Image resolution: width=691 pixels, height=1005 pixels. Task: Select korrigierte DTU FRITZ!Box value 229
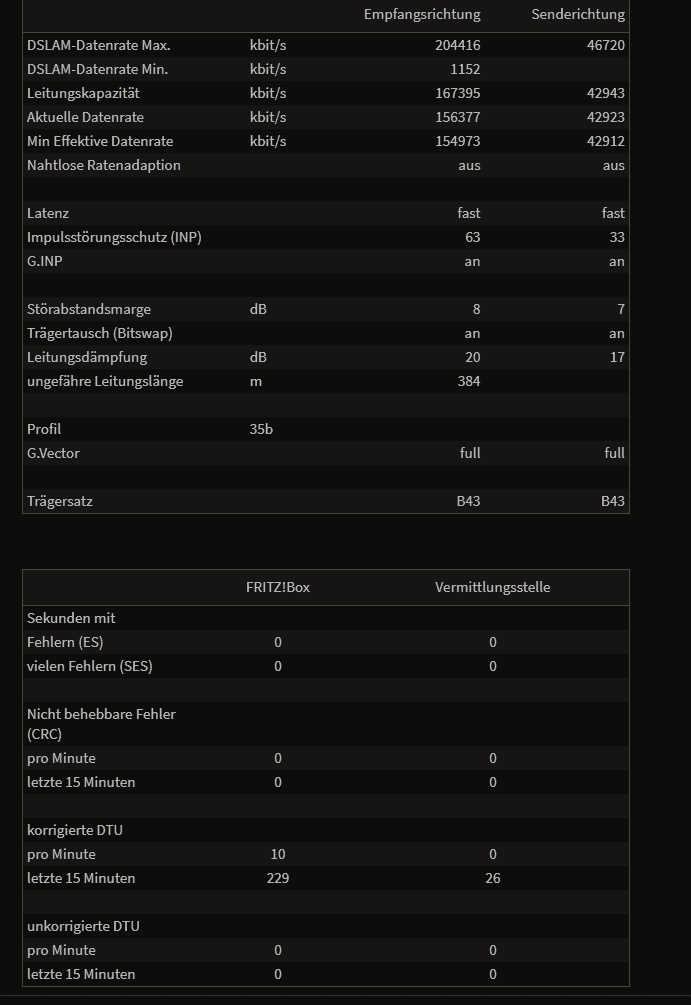[278, 878]
